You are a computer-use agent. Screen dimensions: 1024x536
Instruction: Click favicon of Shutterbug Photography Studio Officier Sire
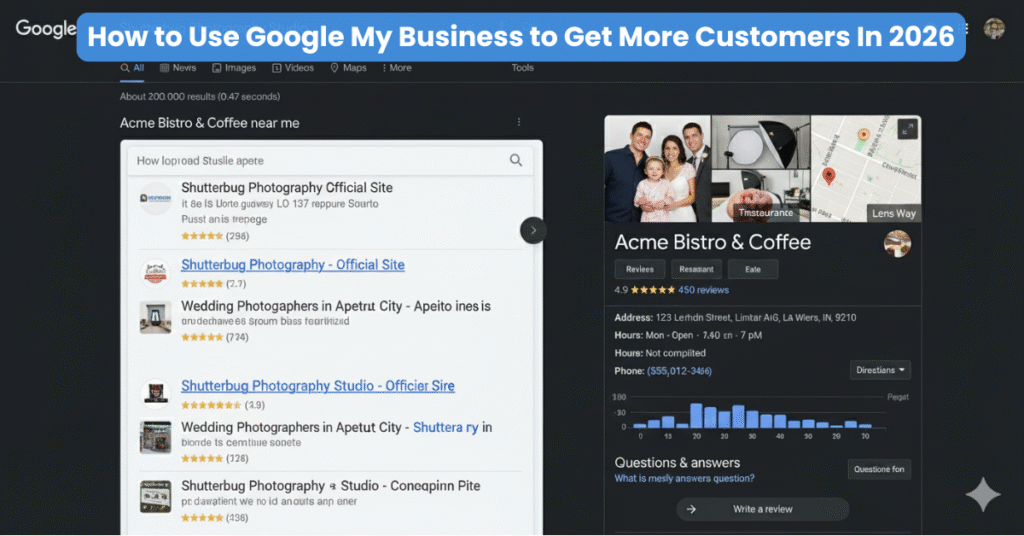point(155,394)
